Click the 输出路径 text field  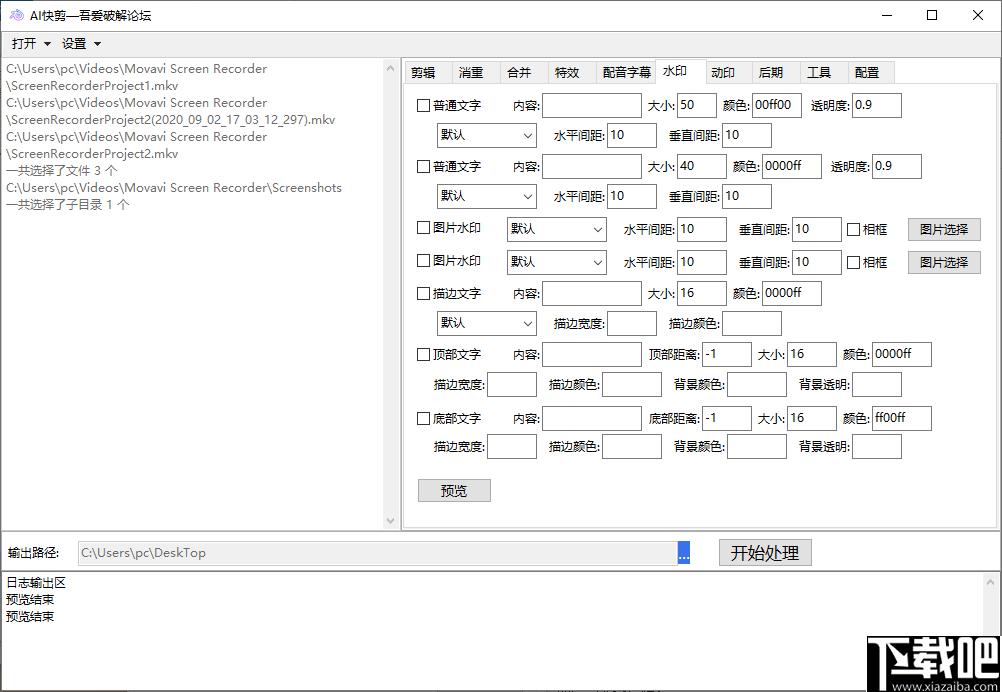coord(378,553)
